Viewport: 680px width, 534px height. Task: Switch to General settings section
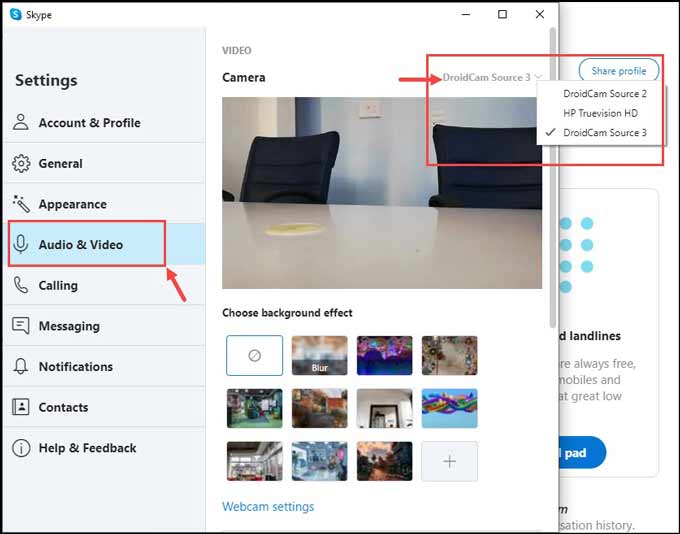click(104, 164)
